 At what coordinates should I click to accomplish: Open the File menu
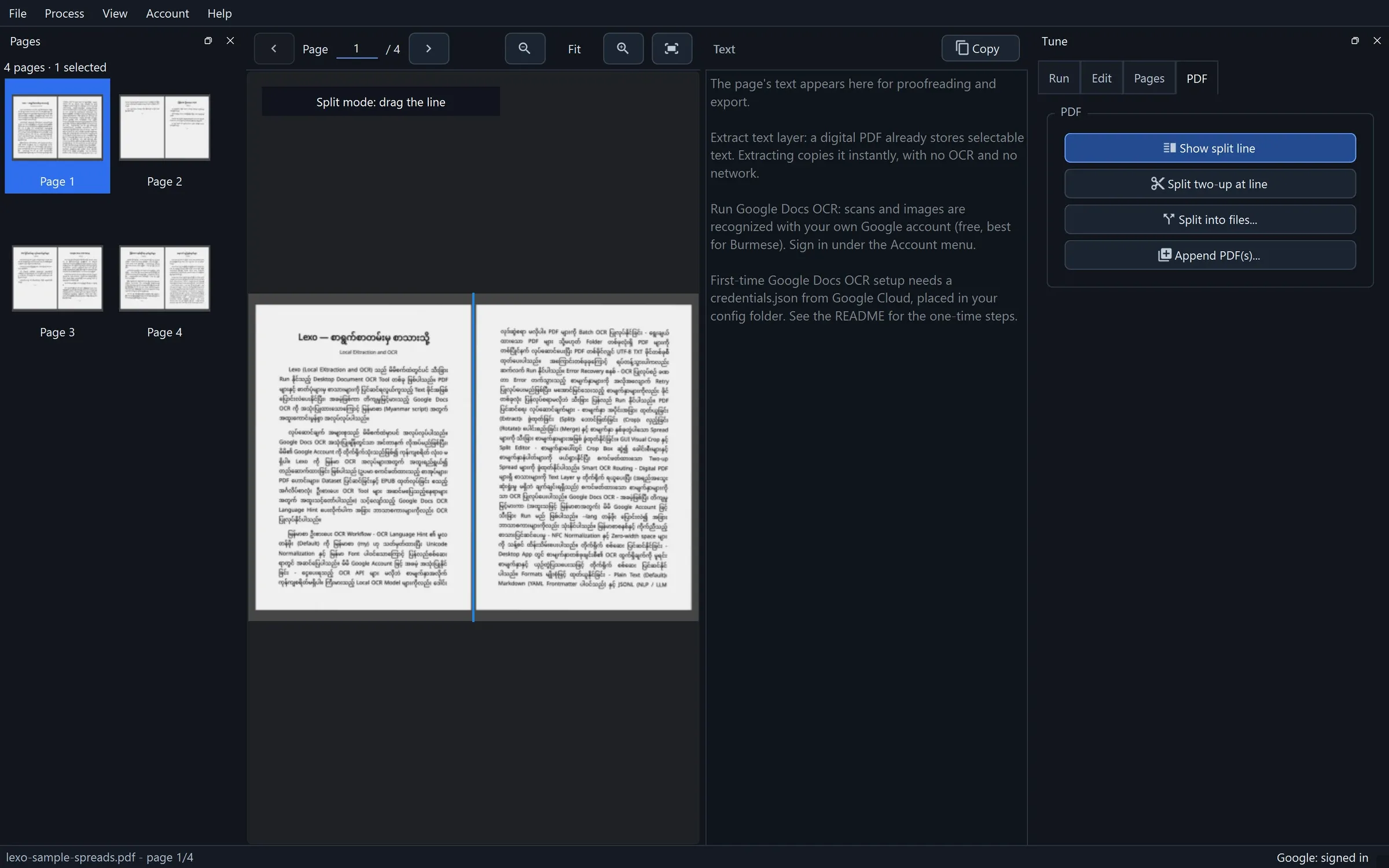tap(17, 13)
